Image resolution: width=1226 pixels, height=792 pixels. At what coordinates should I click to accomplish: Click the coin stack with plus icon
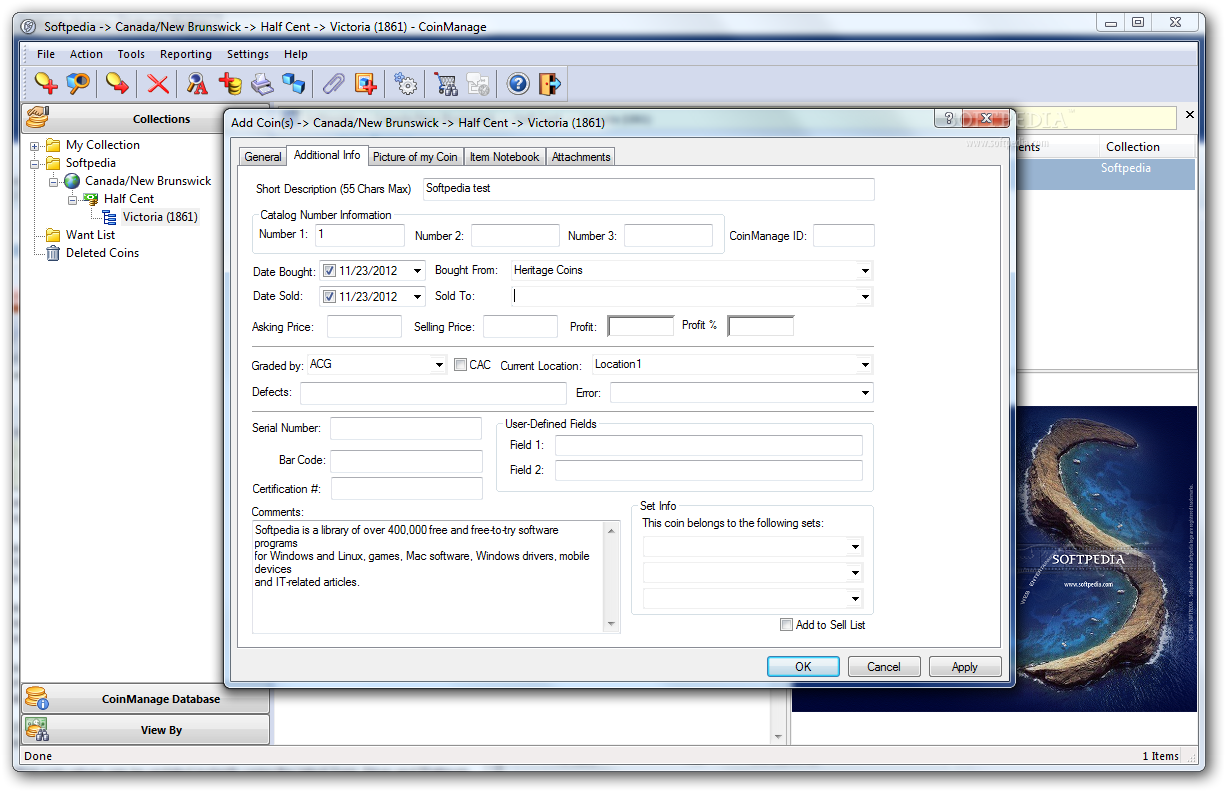click(230, 83)
